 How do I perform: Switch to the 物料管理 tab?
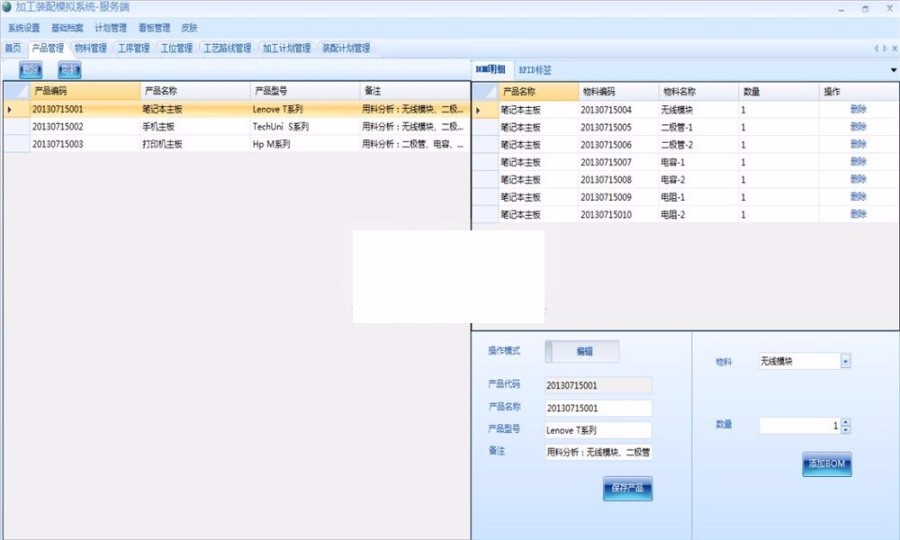coord(90,48)
